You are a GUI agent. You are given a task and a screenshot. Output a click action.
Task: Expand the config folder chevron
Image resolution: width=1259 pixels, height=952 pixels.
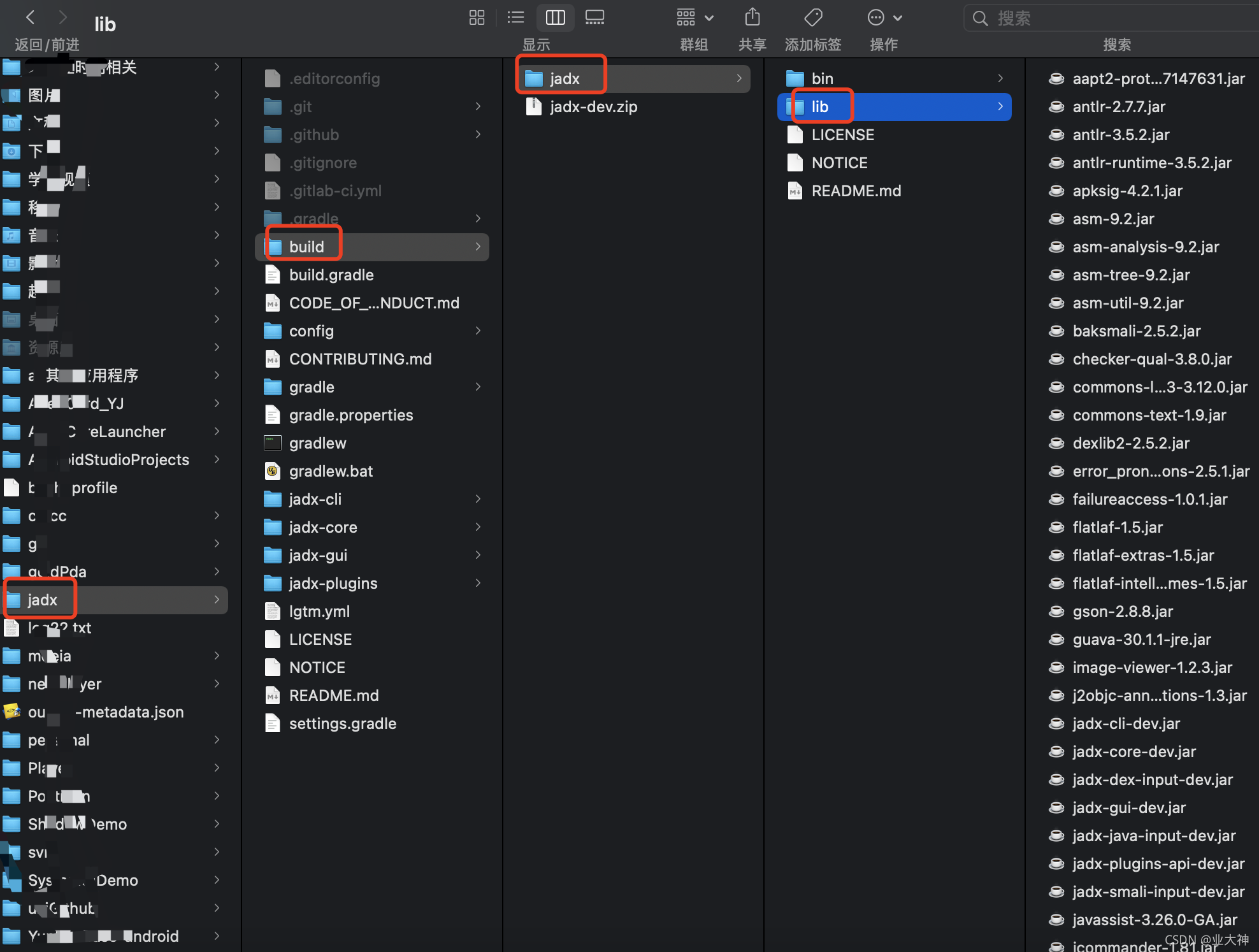[478, 331]
